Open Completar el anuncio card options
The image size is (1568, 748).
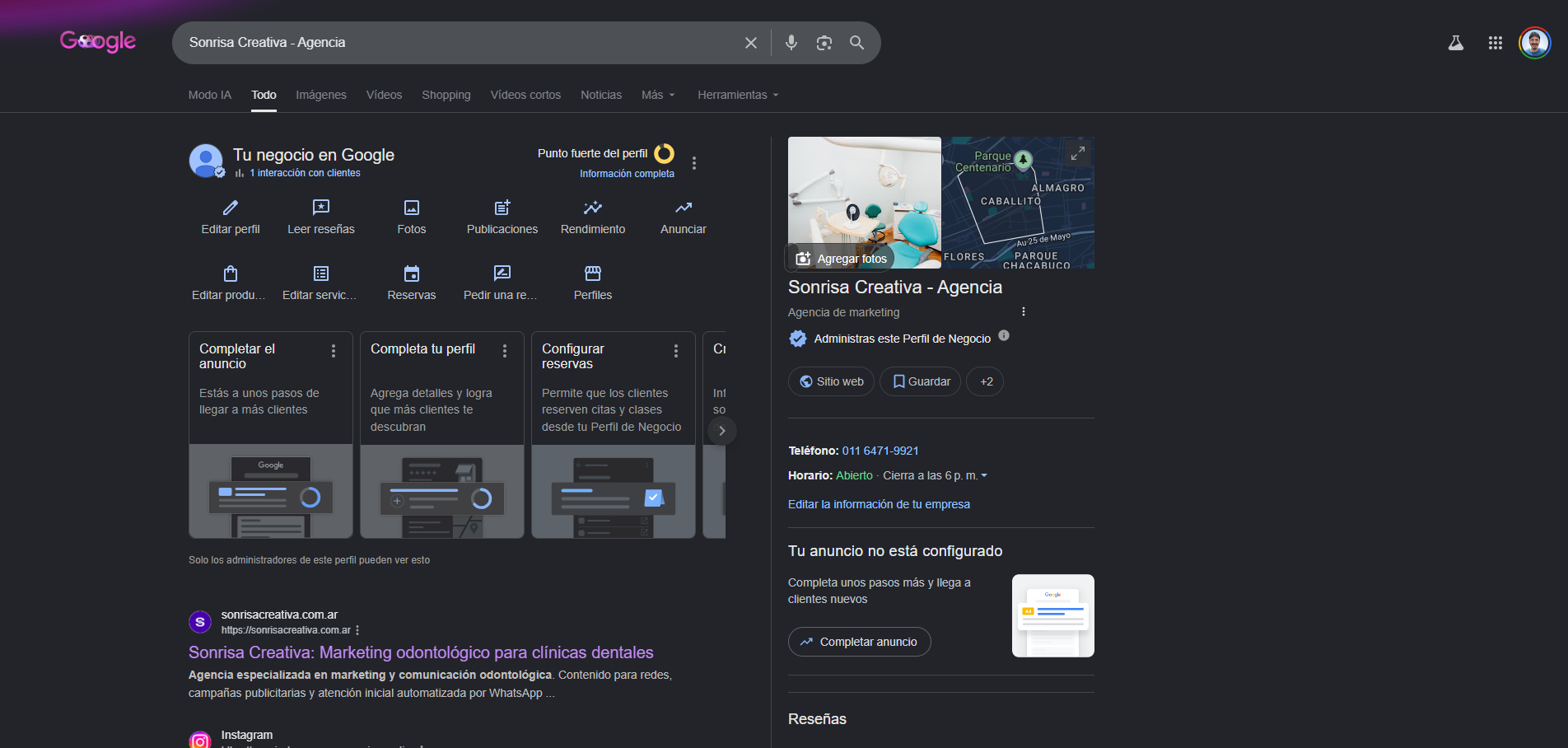[334, 351]
